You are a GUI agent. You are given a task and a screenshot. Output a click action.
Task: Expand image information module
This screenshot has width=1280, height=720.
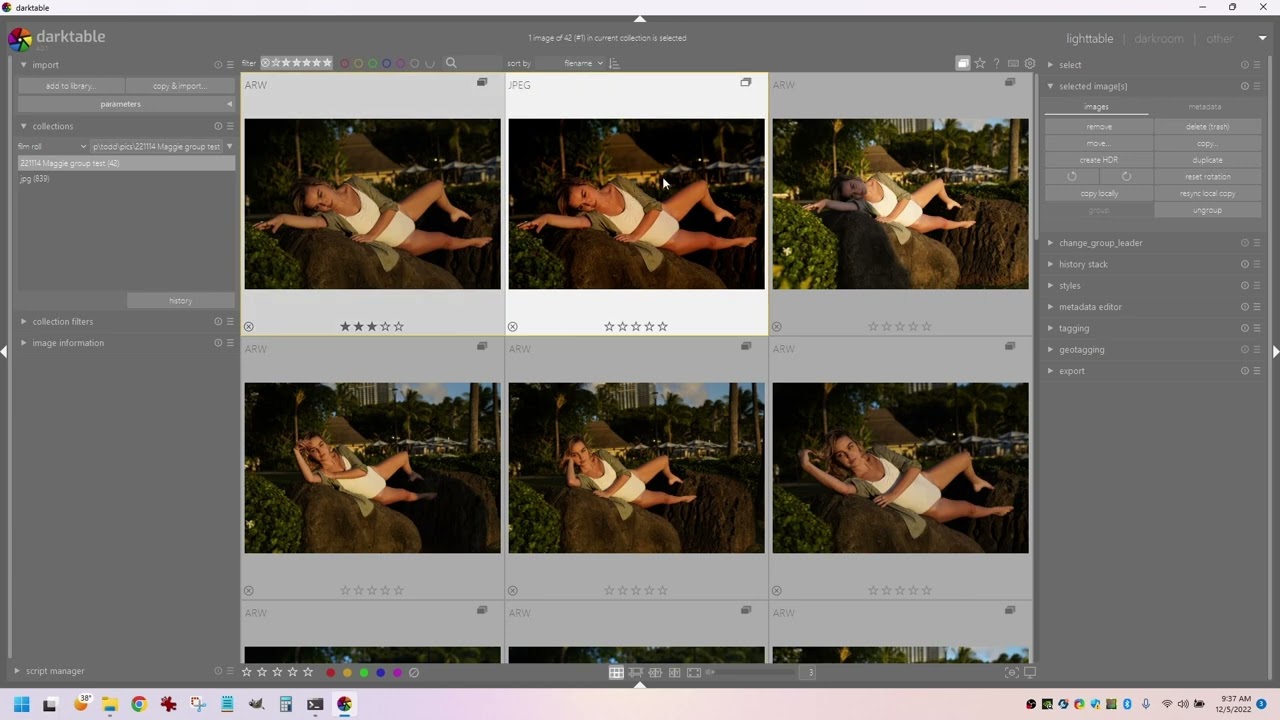tap(24, 343)
